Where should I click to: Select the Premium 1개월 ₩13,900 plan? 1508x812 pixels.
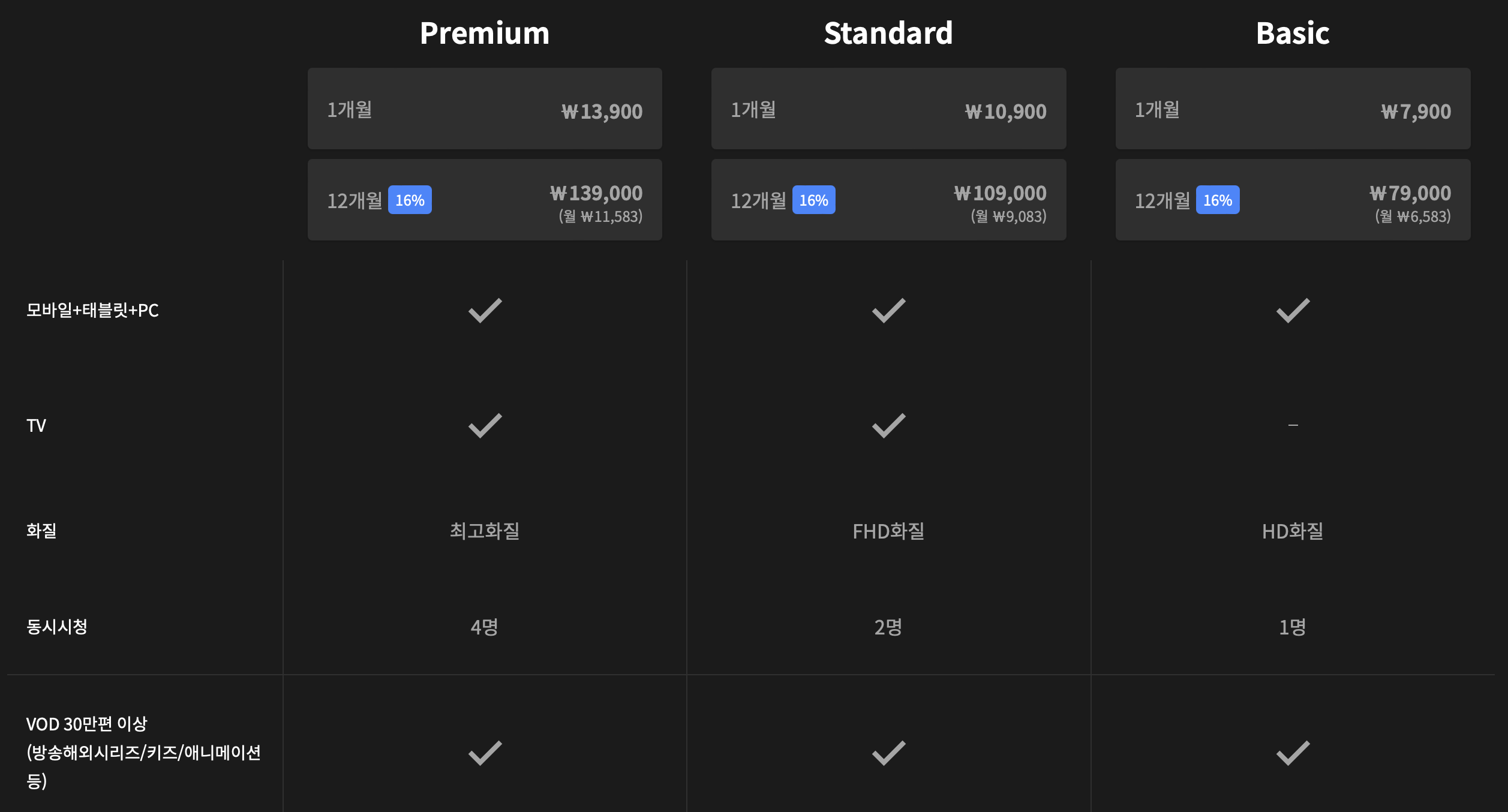click(x=483, y=109)
